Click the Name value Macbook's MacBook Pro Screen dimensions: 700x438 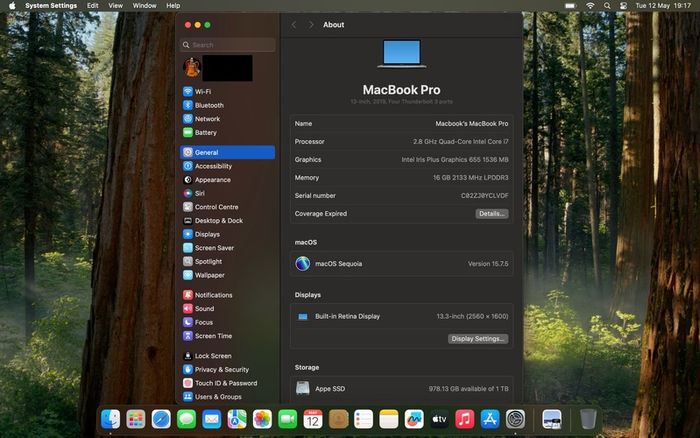pos(471,124)
